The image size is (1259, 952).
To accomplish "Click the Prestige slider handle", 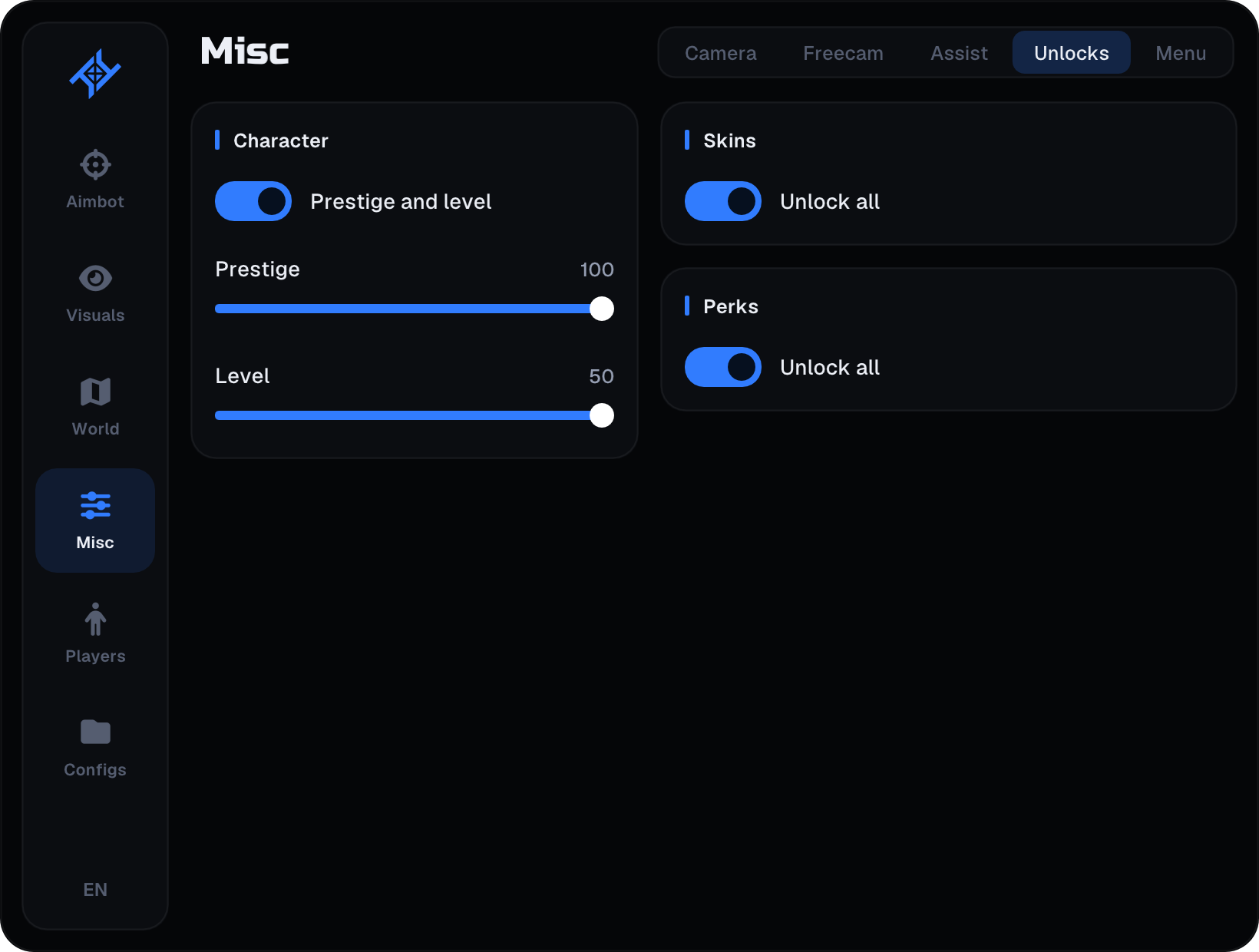I will pos(602,309).
